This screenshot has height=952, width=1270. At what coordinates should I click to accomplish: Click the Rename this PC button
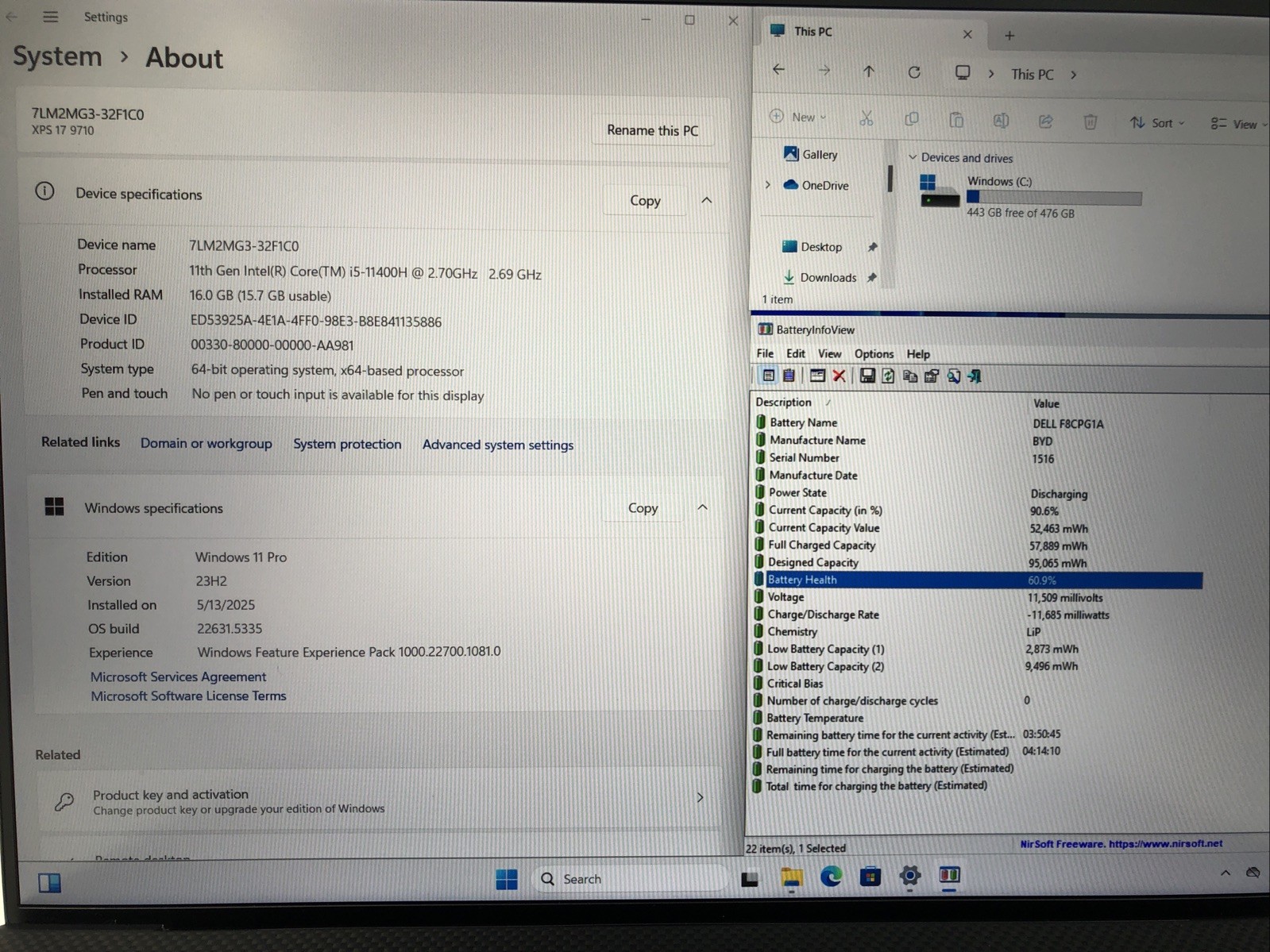pos(652,130)
